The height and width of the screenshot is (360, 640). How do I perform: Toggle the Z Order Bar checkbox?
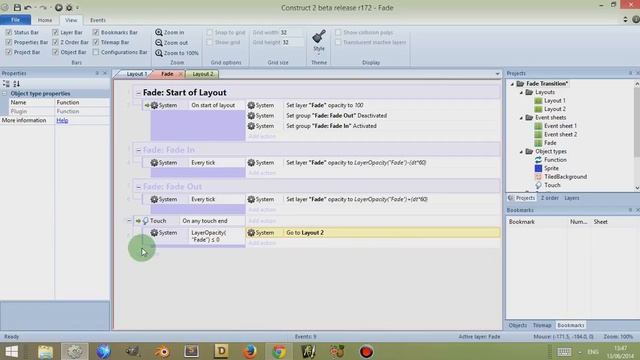[x=55, y=42]
